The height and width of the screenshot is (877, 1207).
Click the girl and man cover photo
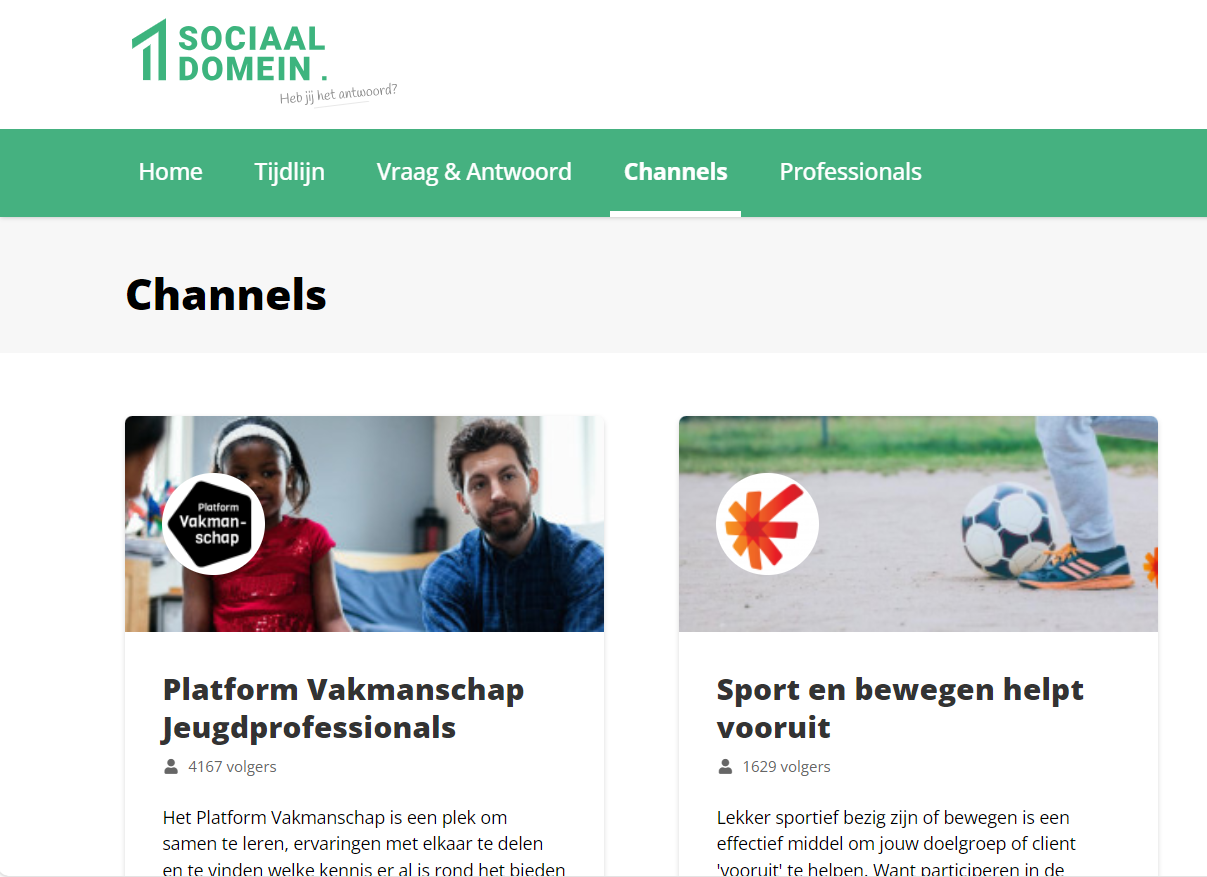coord(364,524)
